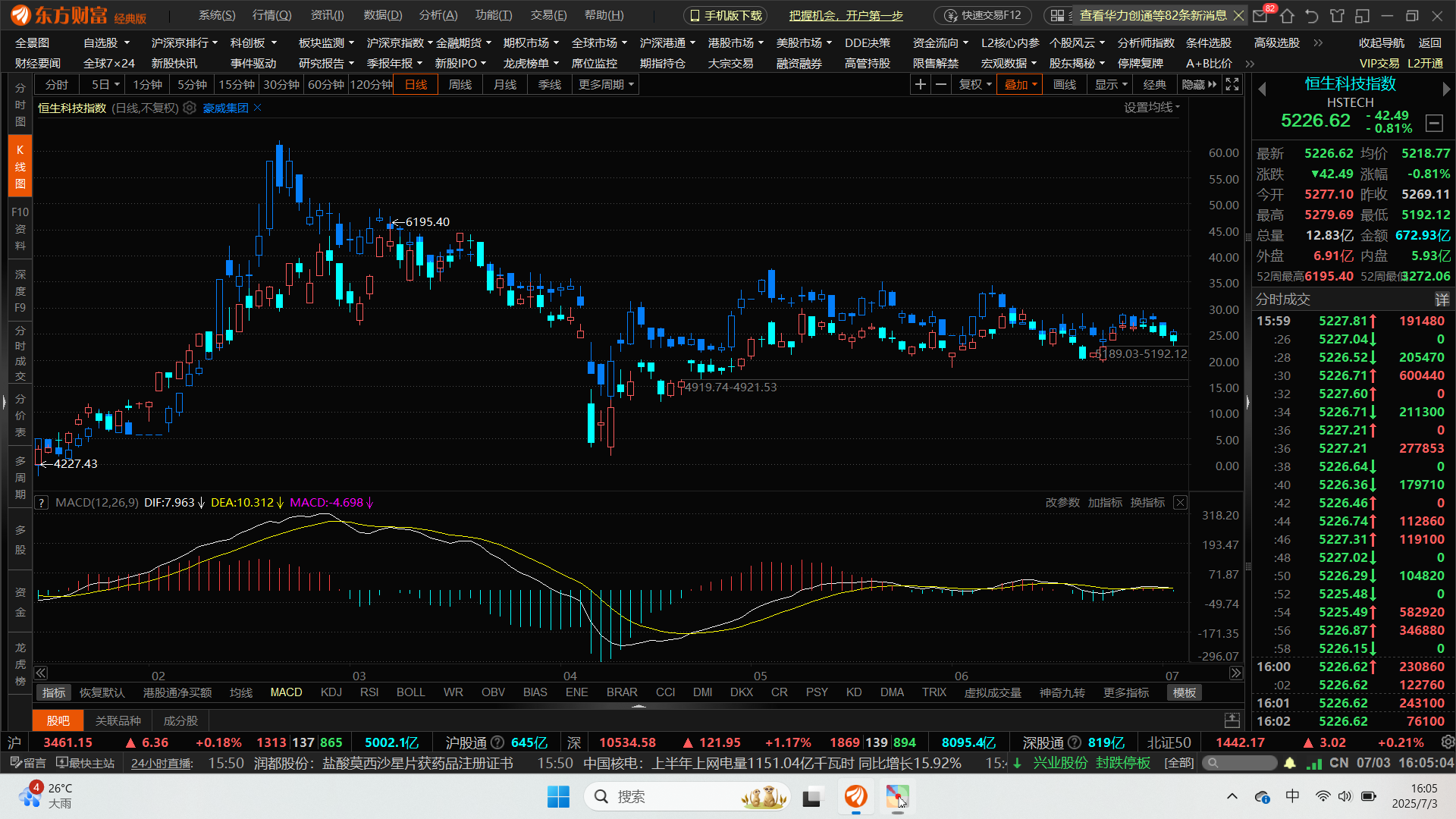The height and width of the screenshot is (819, 1456).
Task: Click the search box in status bar
Action: pyautogui.click(x=1239, y=763)
